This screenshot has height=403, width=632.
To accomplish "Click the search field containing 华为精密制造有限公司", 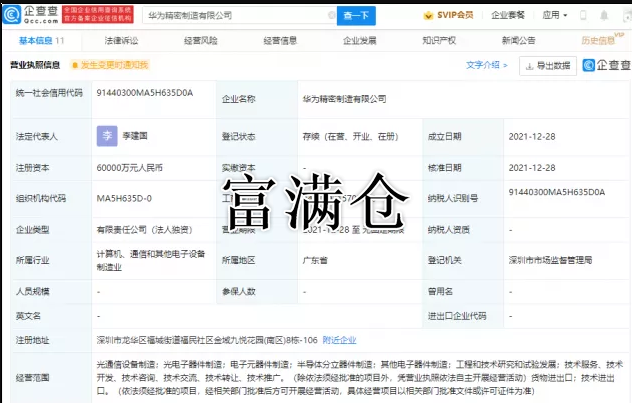I will 239,15.
